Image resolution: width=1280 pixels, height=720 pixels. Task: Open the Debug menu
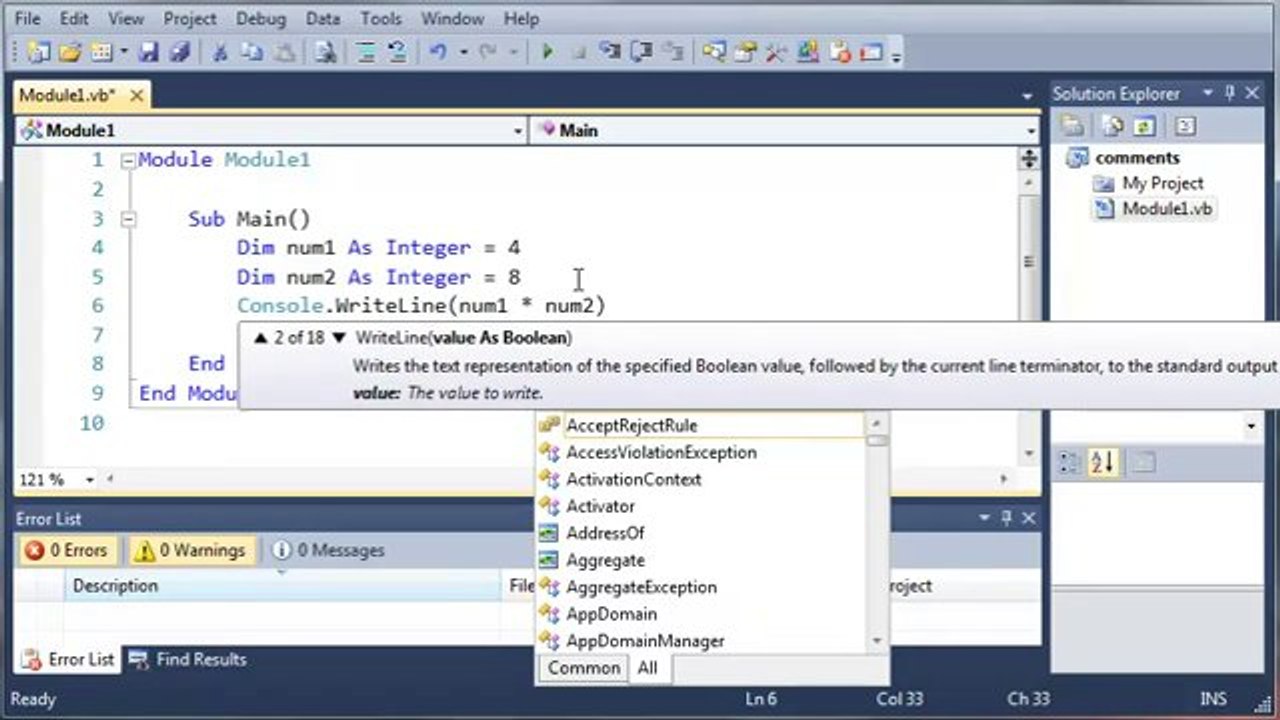coord(261,18)
